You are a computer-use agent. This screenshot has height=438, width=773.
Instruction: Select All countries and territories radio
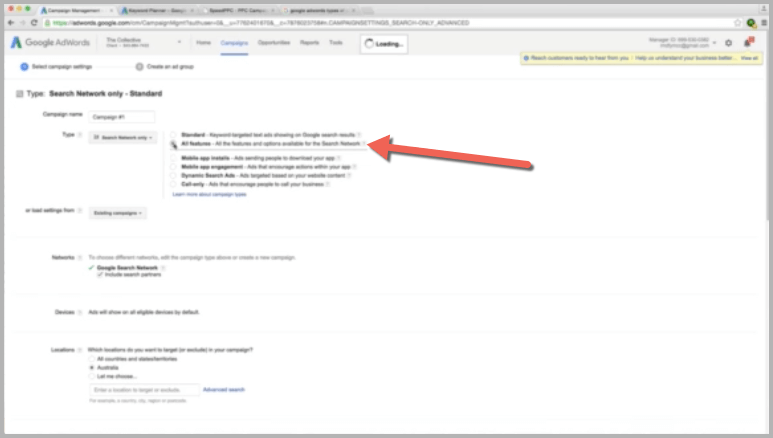pos(92,359)
